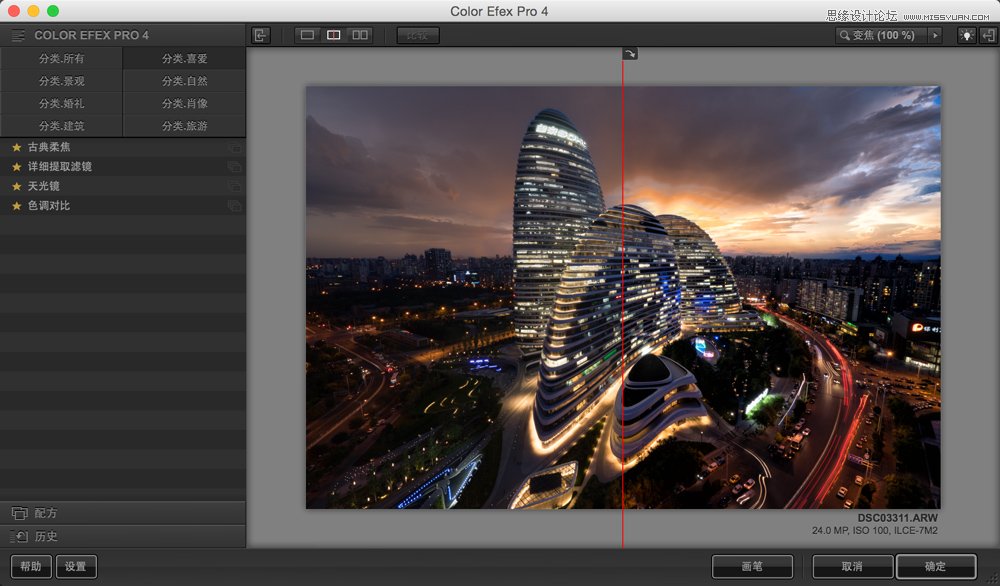Open presets icon for 详细提取滤镜

[x=234, y=167]
